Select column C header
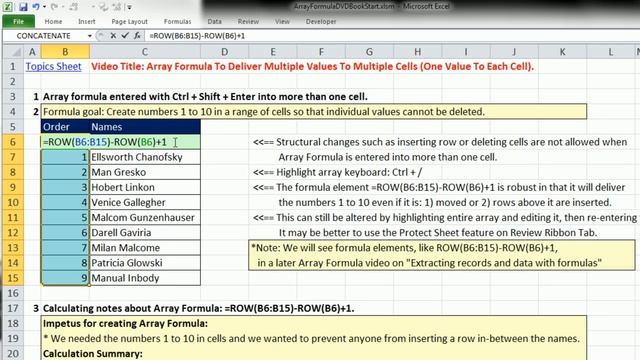This screenshot has height=360, width=640. pyautogui.click(x=144, y=52)
